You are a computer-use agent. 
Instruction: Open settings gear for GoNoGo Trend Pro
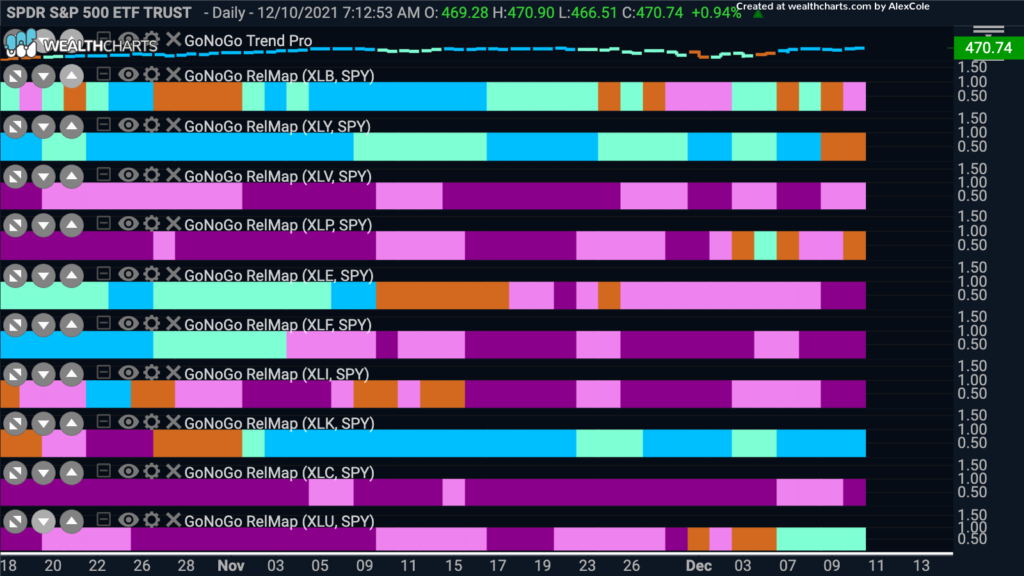click(152, 39)
